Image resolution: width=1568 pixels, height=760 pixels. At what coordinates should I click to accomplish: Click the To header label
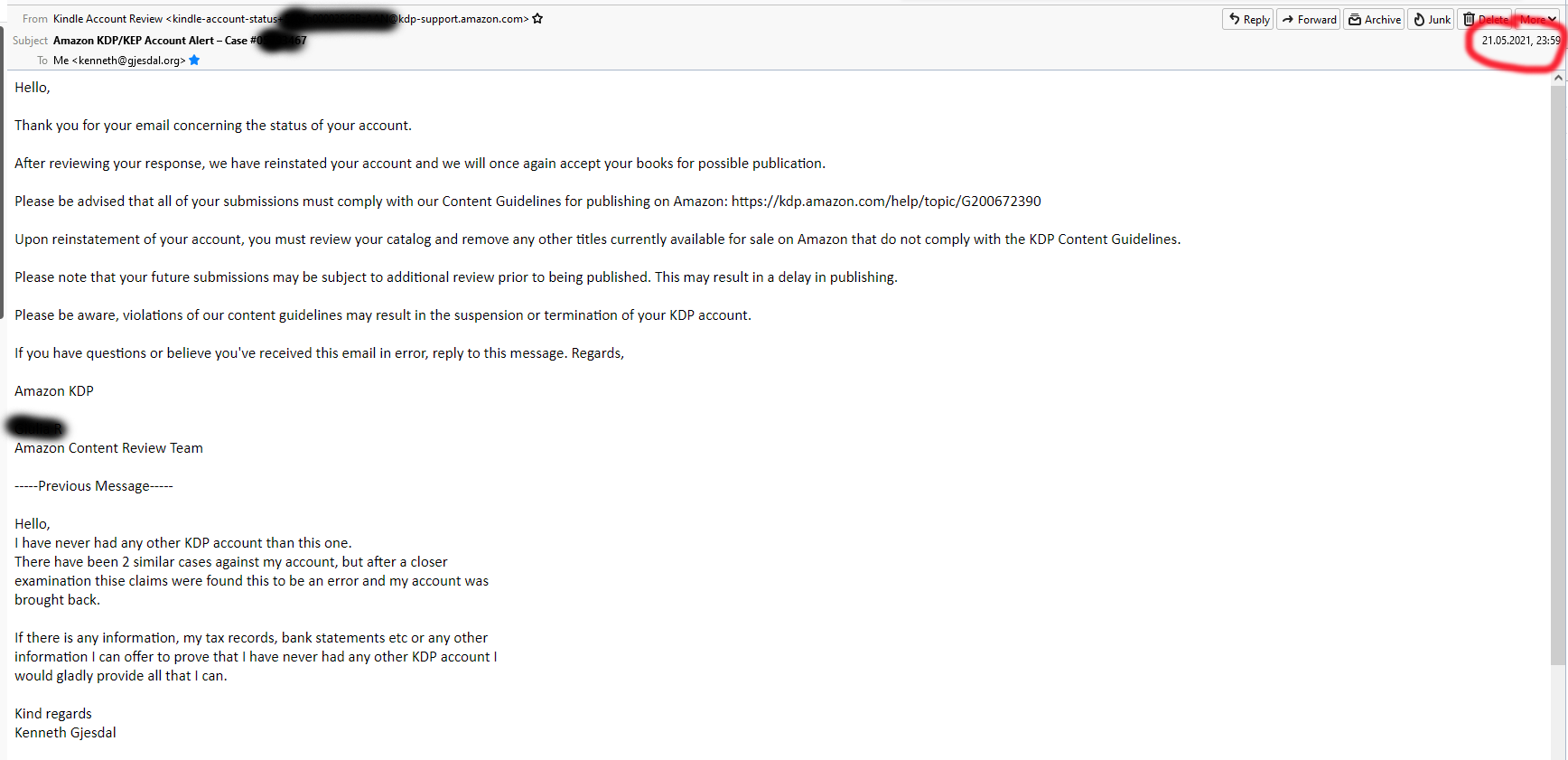pos(42,61)
